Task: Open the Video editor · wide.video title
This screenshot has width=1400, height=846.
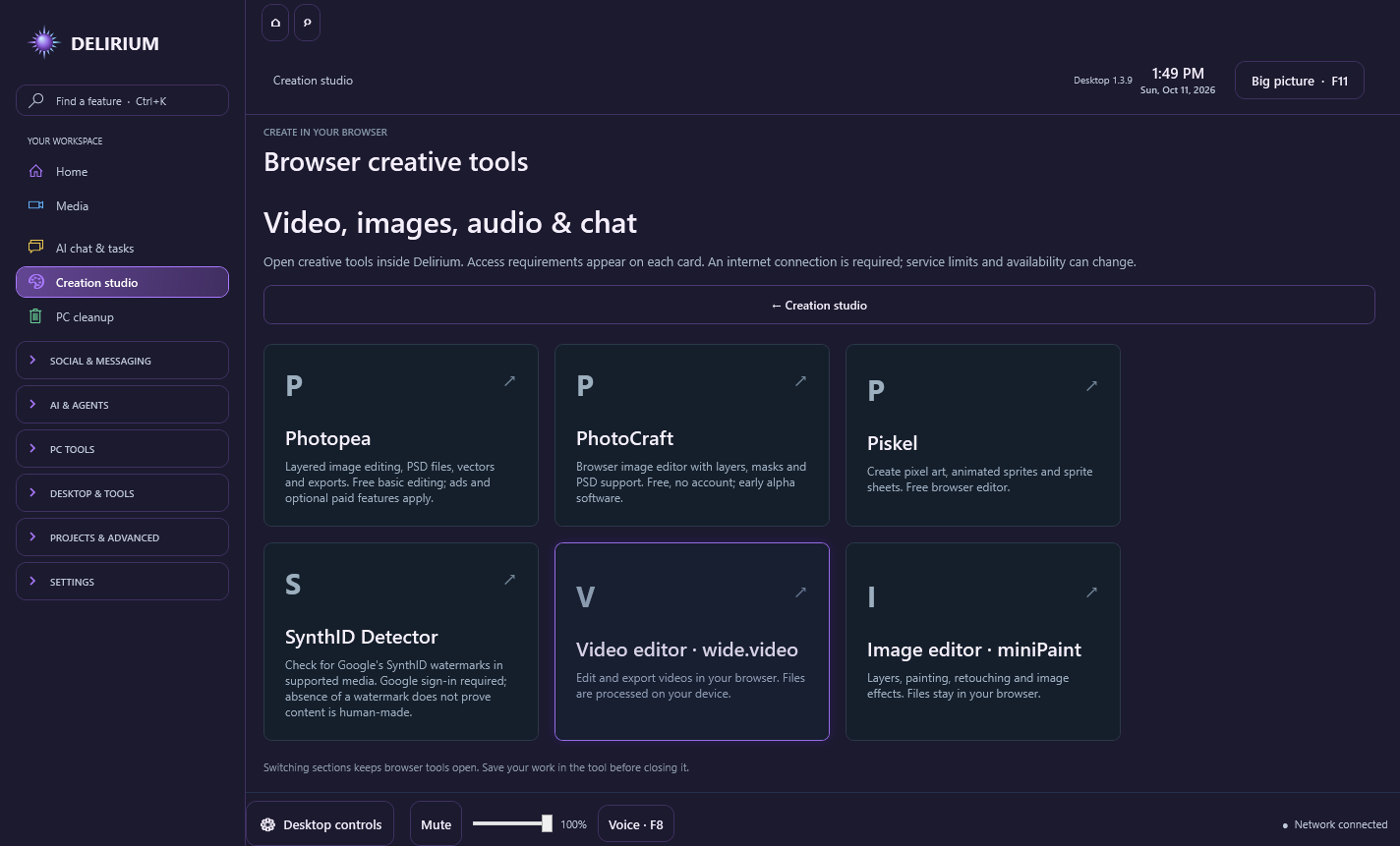Action: [687, 649]
